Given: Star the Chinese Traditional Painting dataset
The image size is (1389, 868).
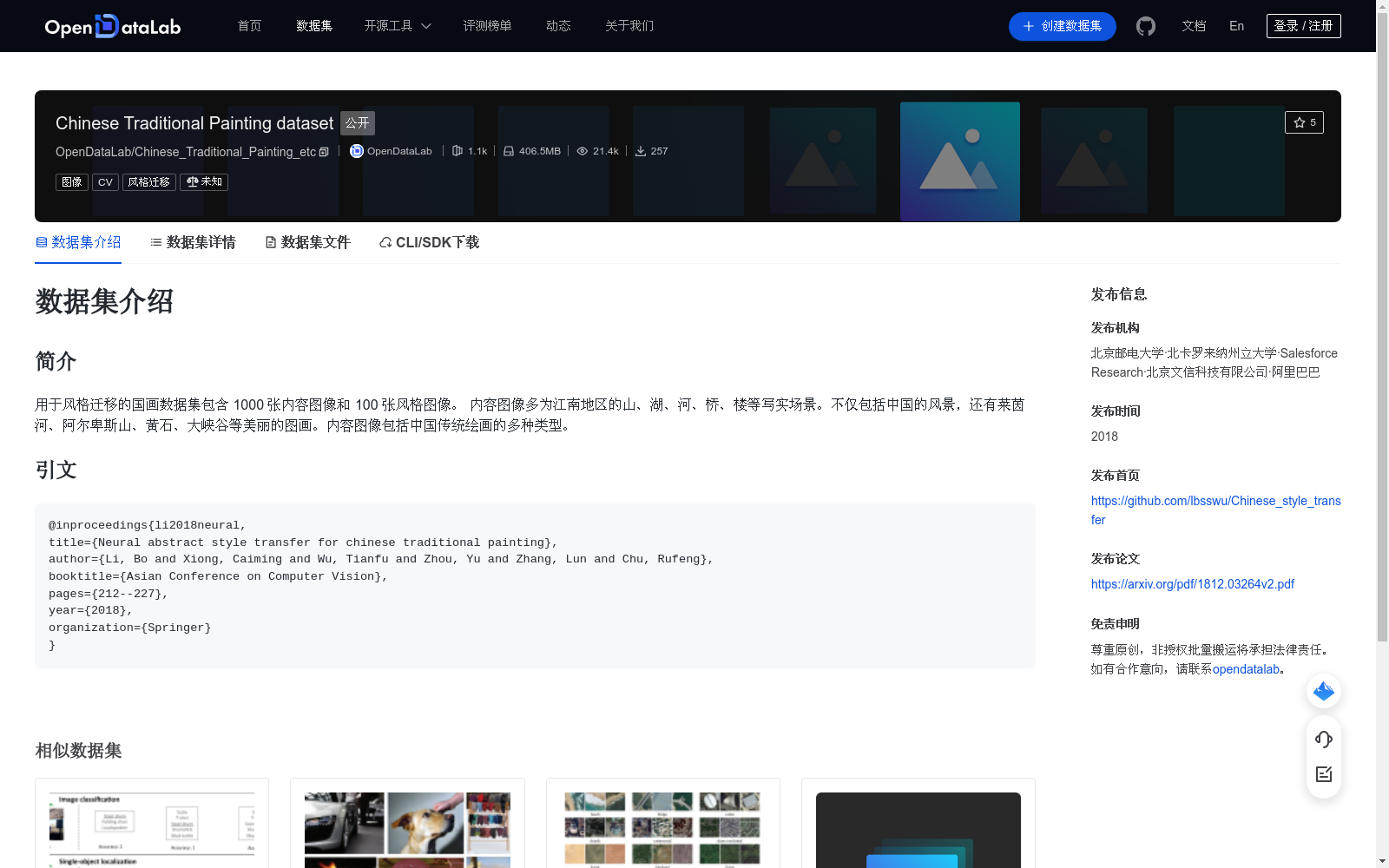Looking at the screenshot, I should (1304, 122).
